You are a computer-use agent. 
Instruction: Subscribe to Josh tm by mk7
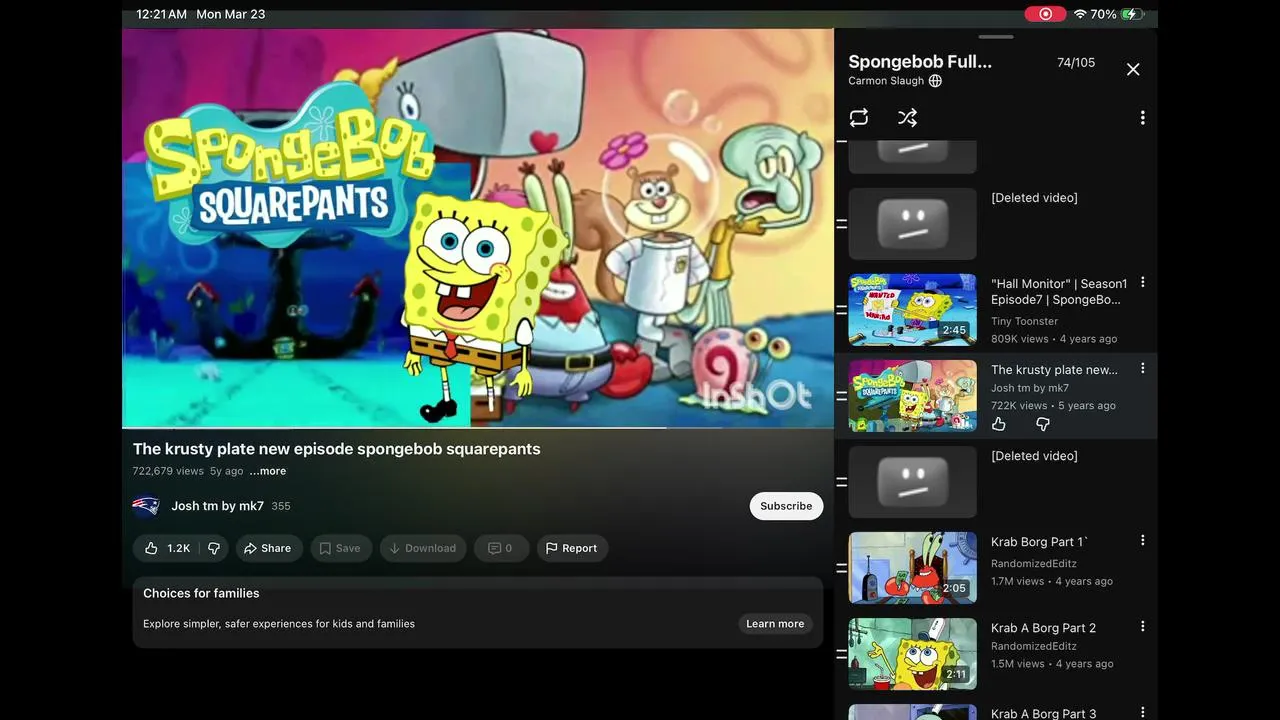point(786,506)
